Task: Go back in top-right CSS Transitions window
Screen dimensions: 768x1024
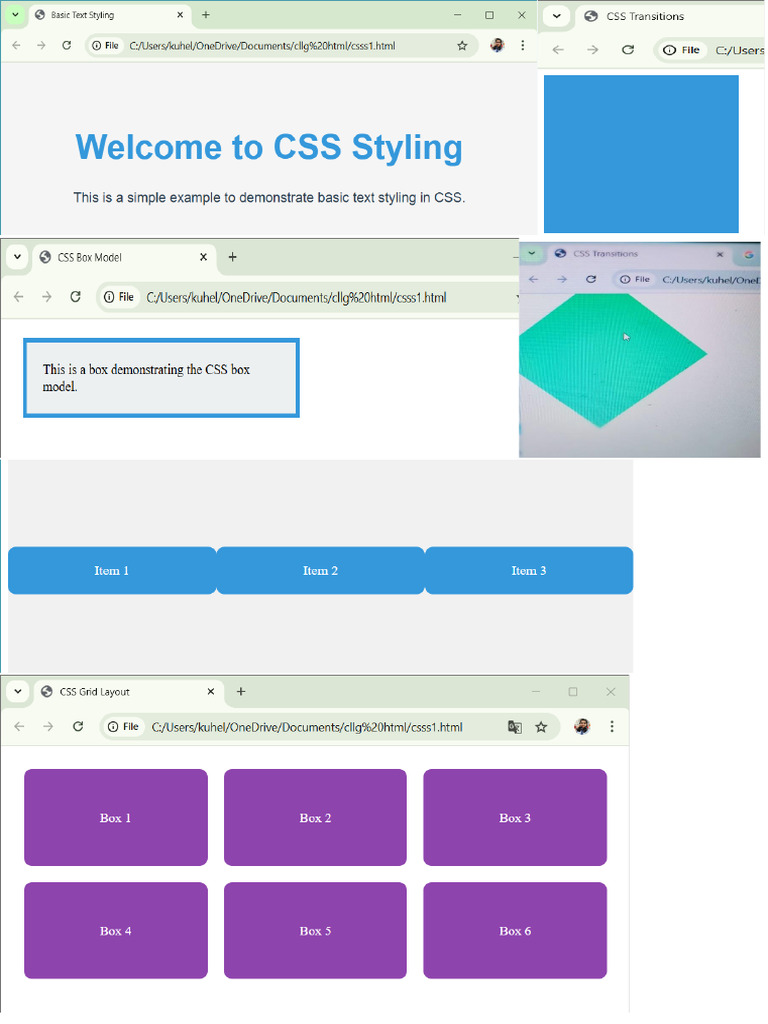Action: click(558, 50)
